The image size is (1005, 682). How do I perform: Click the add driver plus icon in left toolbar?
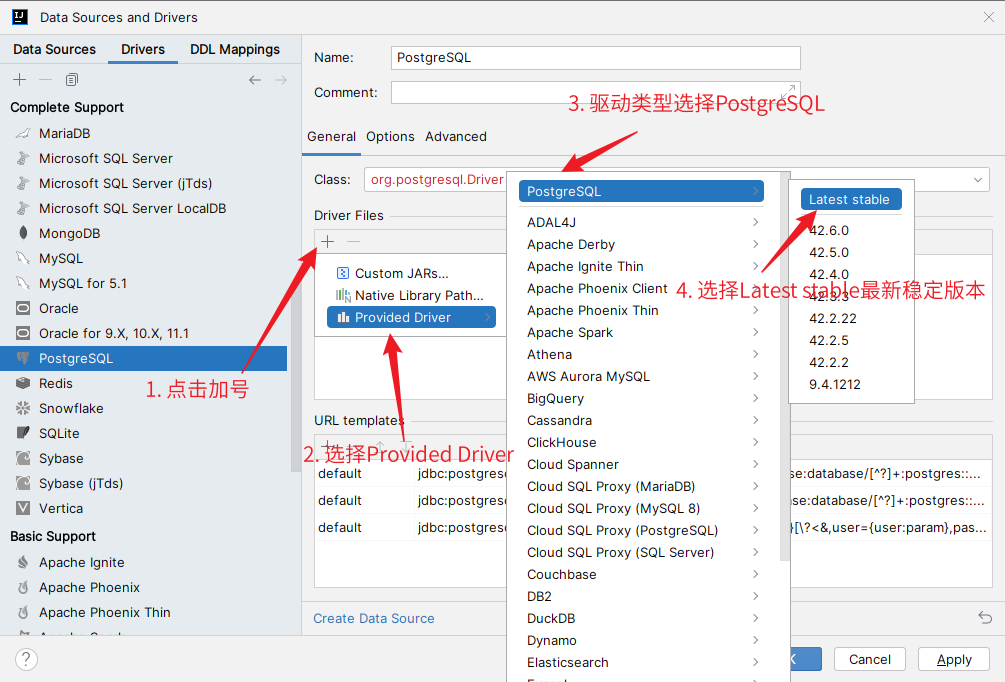(x=19, y=80)
